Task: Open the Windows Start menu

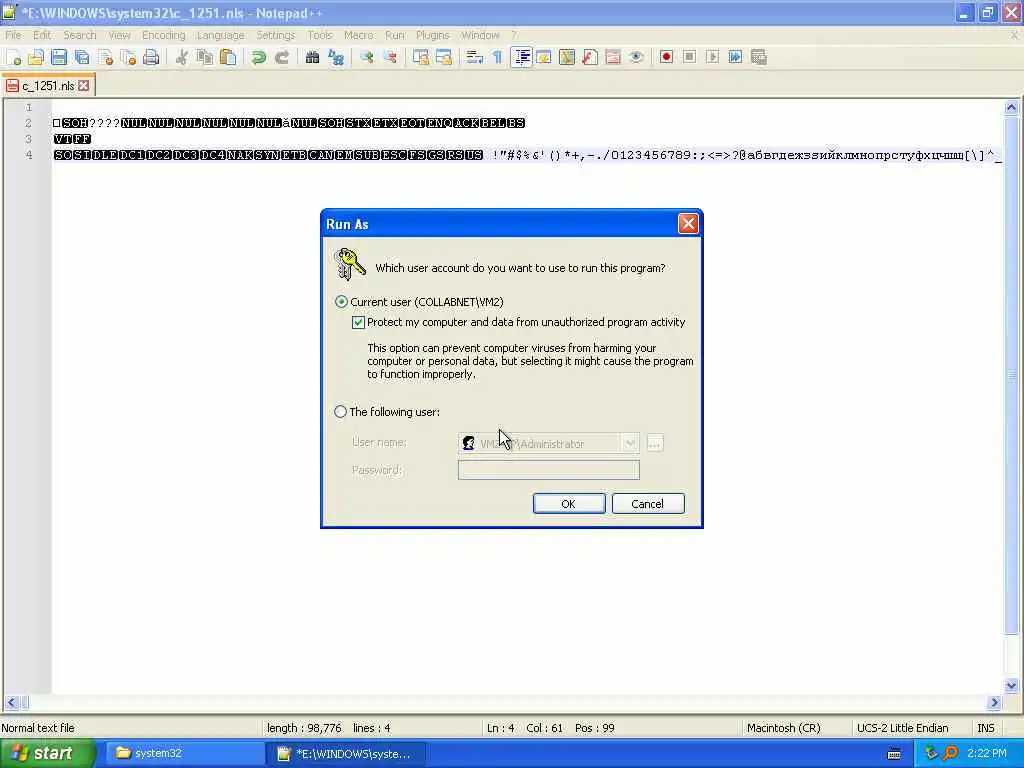Action: pyautogui.click(x=47, y=754)
